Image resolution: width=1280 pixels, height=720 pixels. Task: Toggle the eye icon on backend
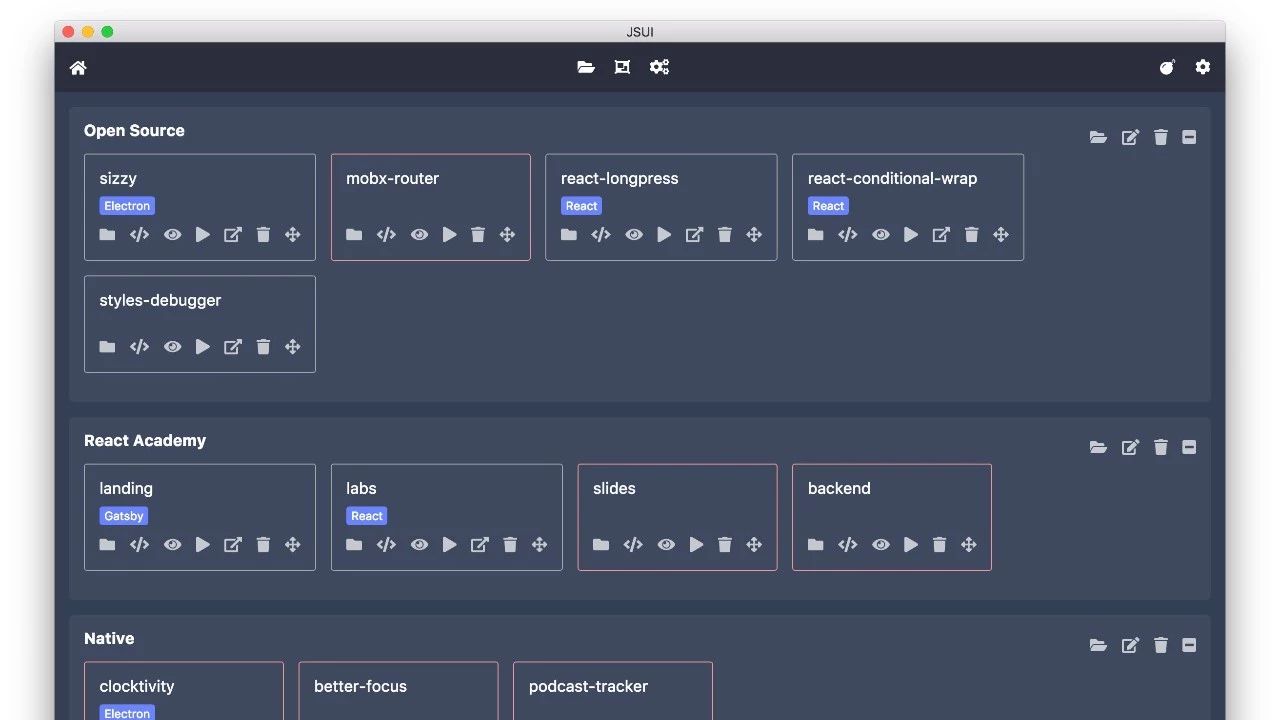(881, 544)
